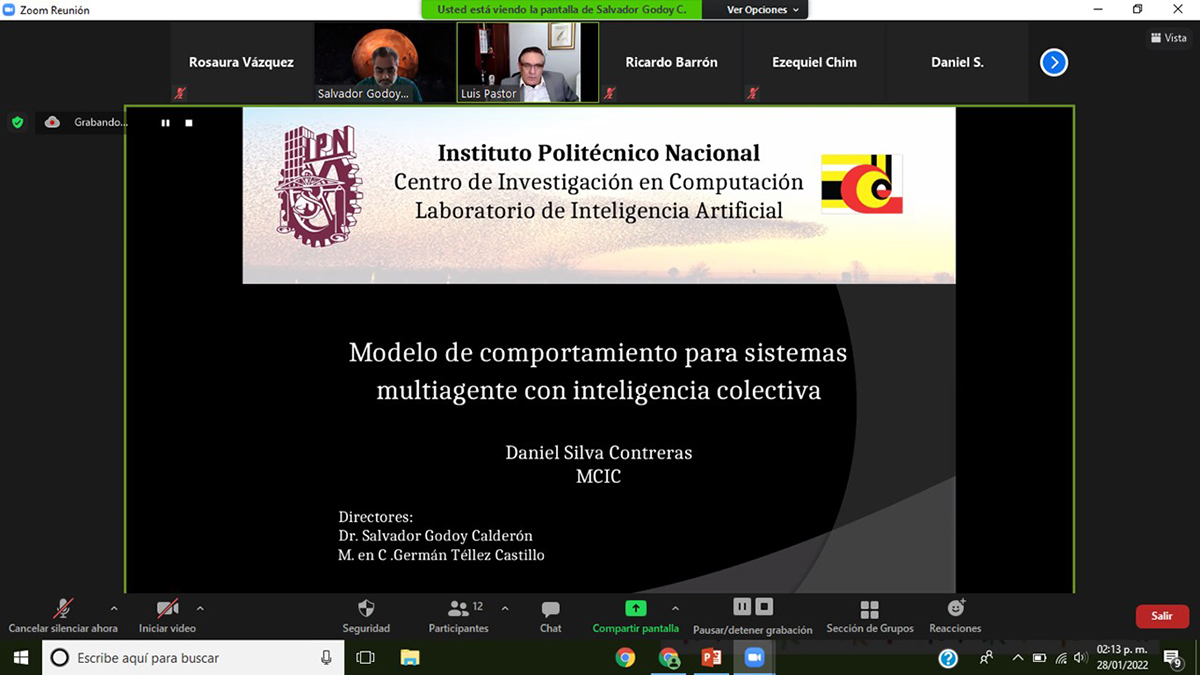Expand video options arrow beside Iniciar video
The width and height of the screenshot is (1200, 675).
(200, 608)
